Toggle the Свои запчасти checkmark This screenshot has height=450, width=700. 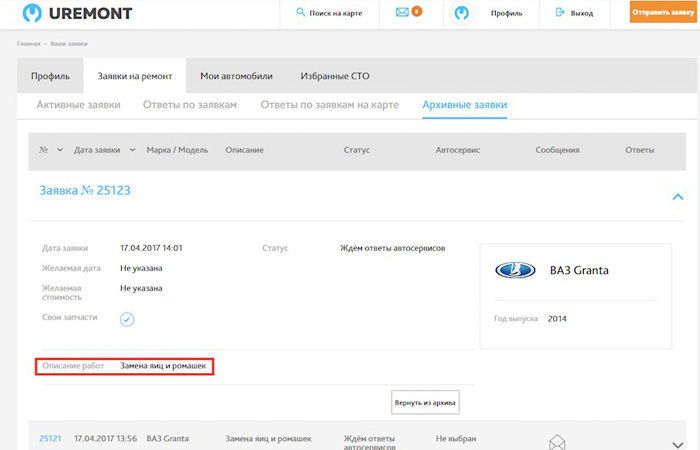tap(127, 319)
